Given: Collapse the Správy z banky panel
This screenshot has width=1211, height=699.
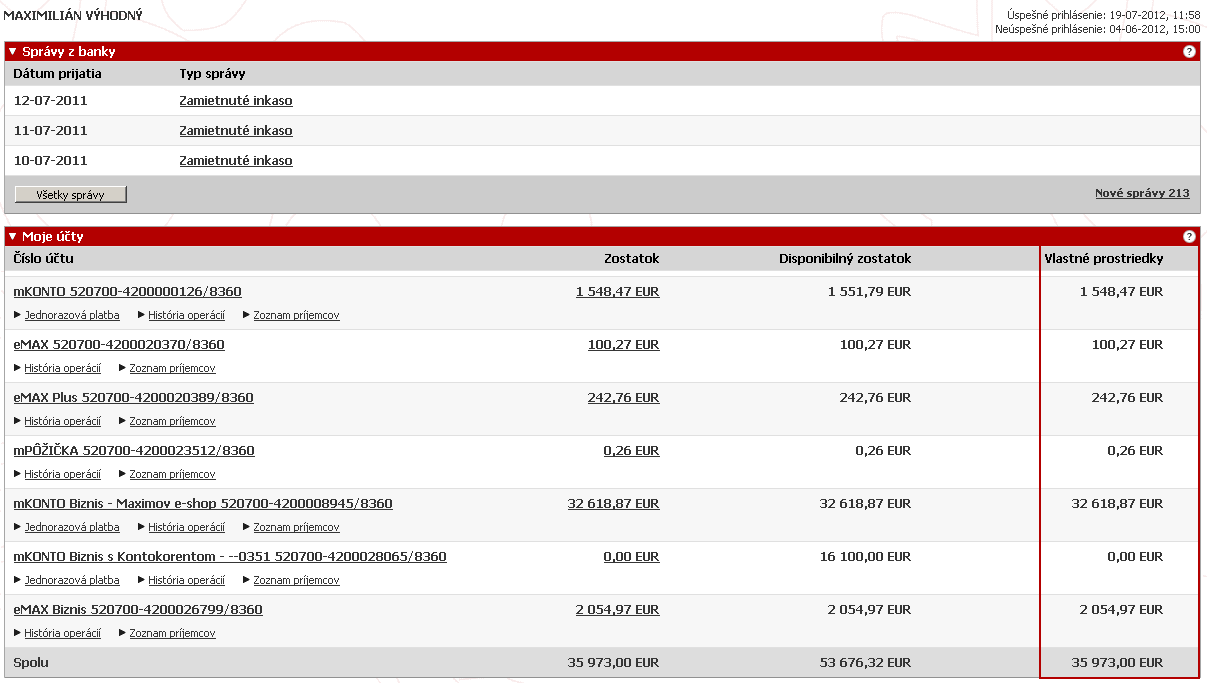Looking at the screenshot, I should (13, 51).
